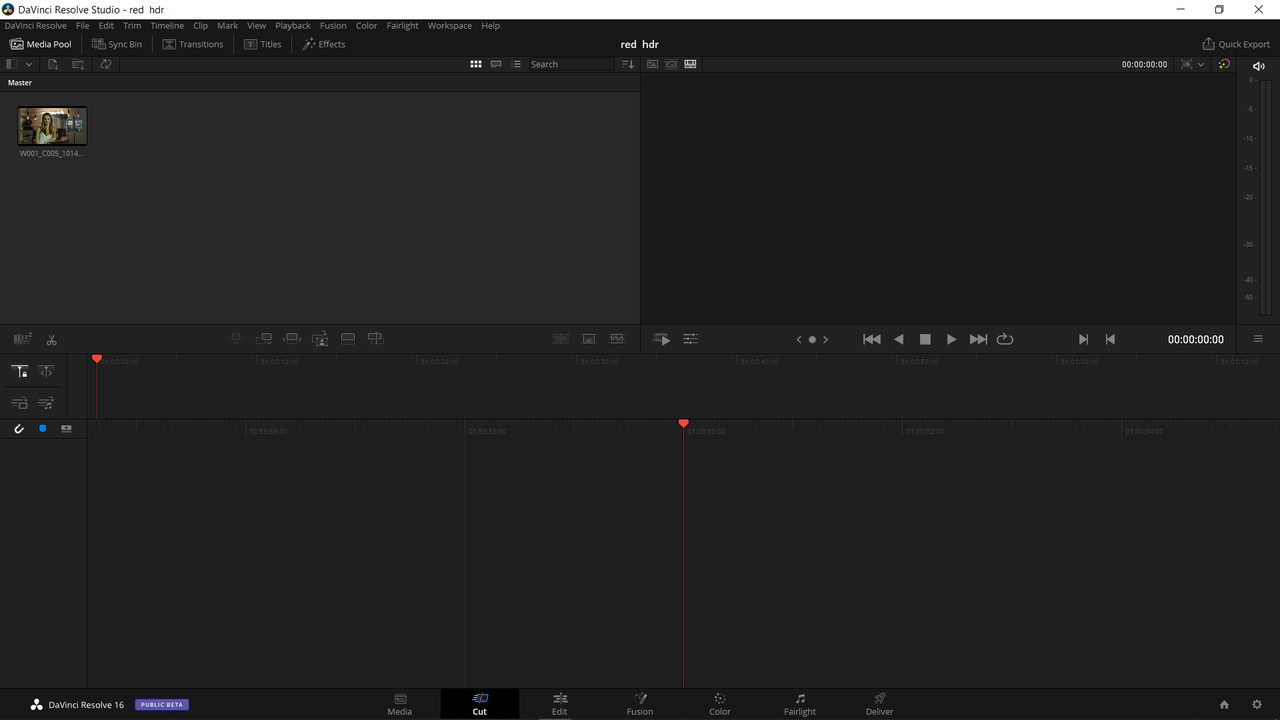
Task: Stop playback
Action: [925, 339]
